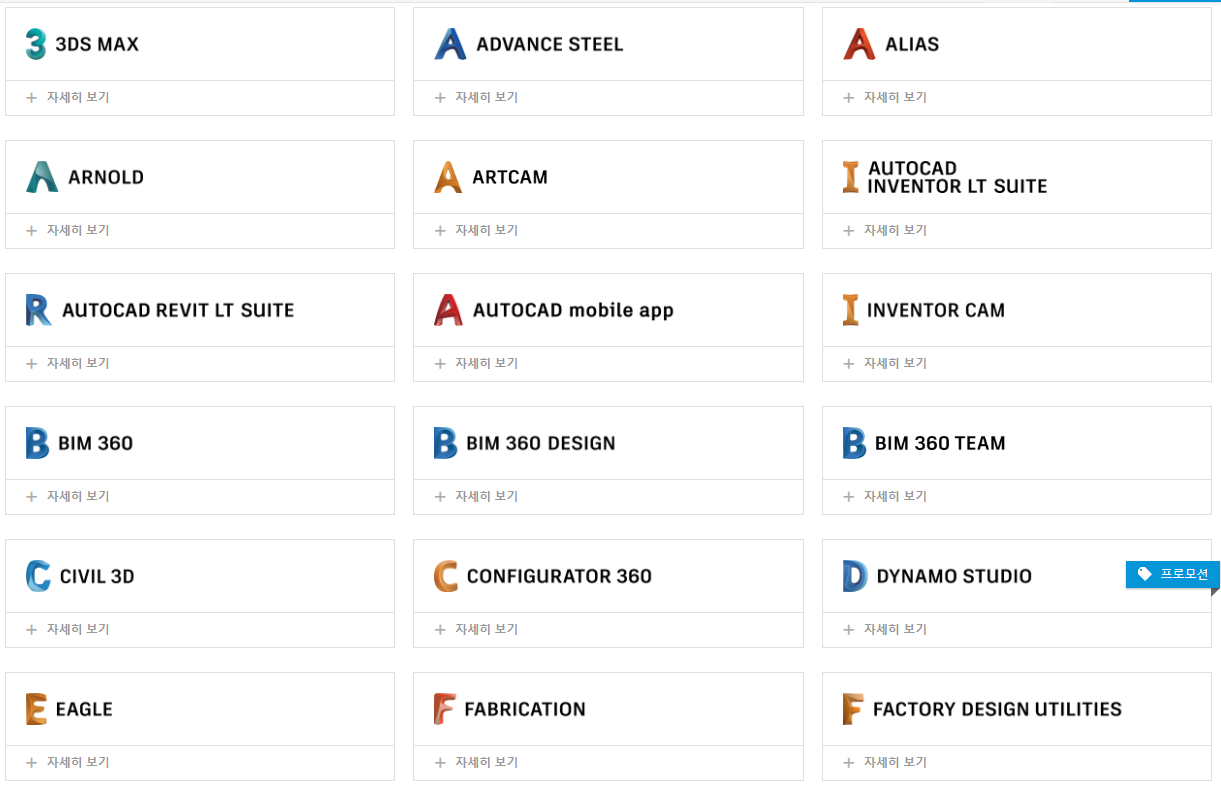Open the 3DS MAX product title

[x=97, y=44]
